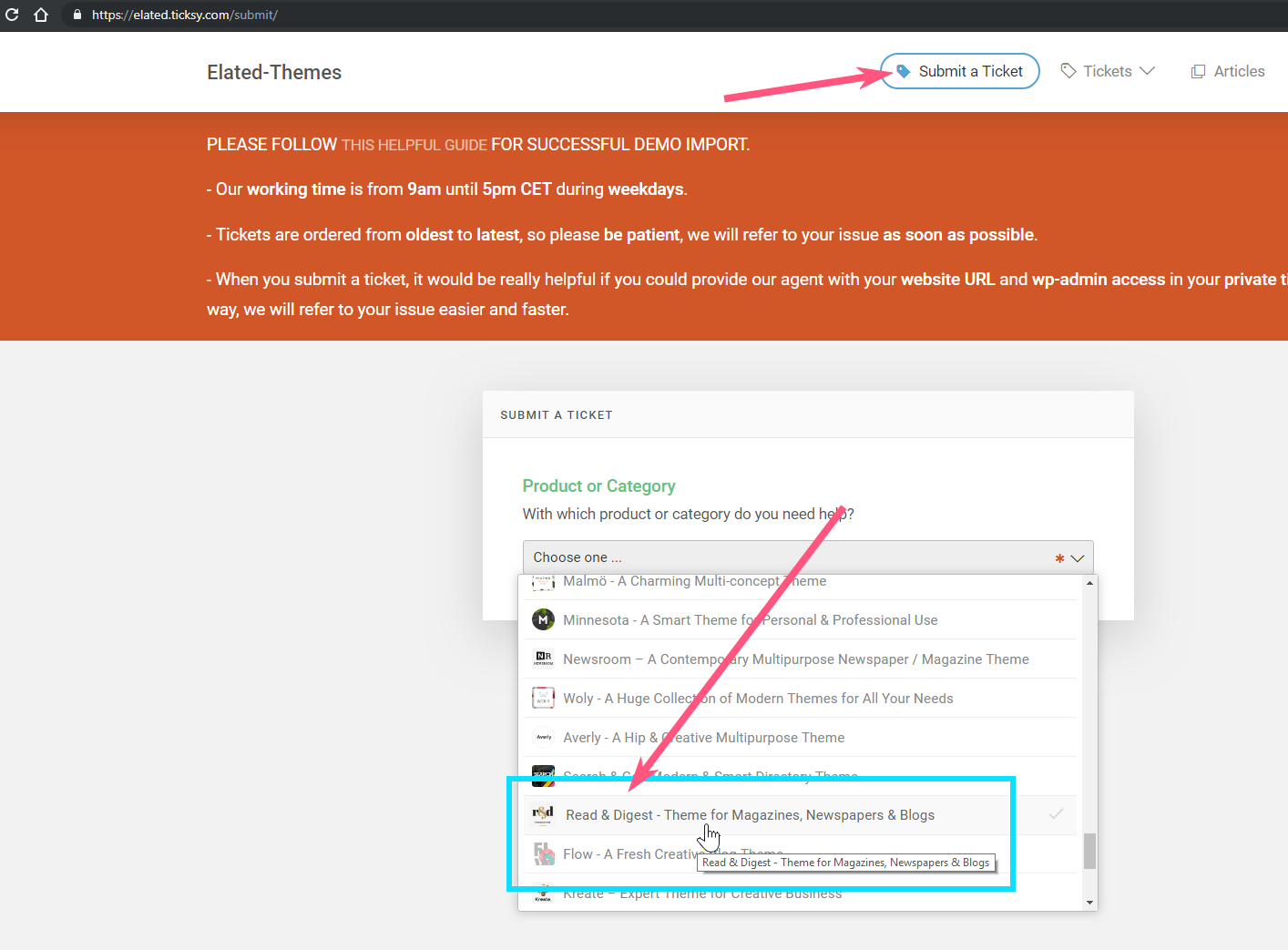Viewport: 1288px width, 950px height.
Task: Click the Averly theme logo icon
Action: [x=543, y=737]
